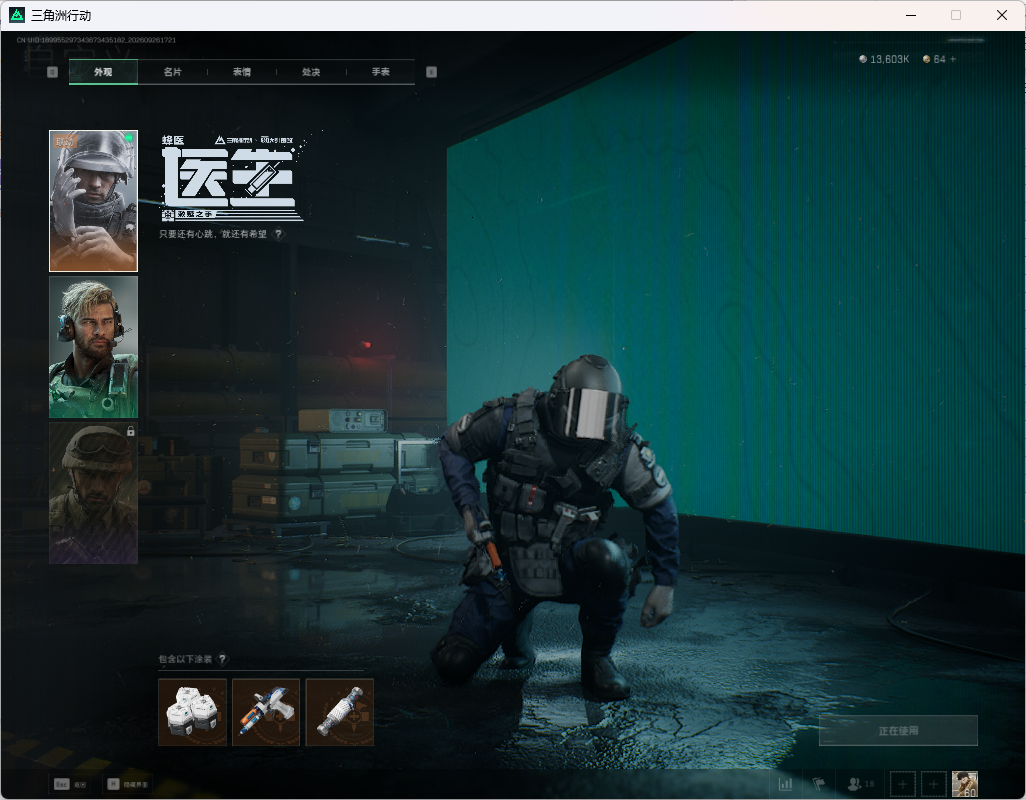Open the friends list icon

pyautogui.click(x=855, y=783)
